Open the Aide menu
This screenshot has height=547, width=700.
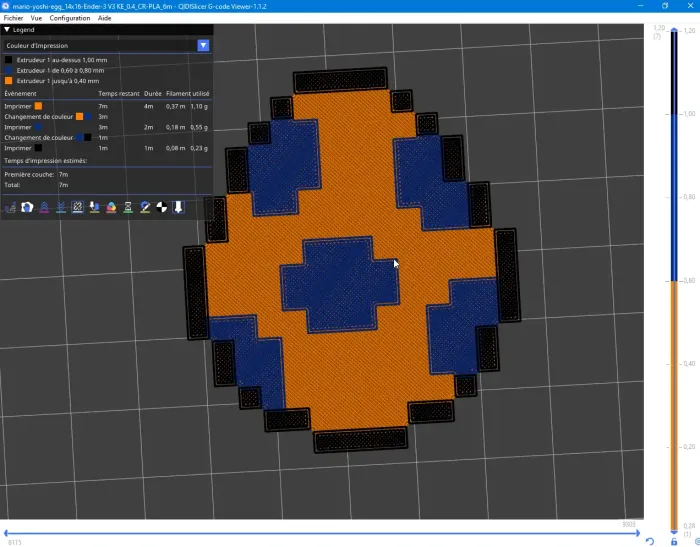coord(104,18)
